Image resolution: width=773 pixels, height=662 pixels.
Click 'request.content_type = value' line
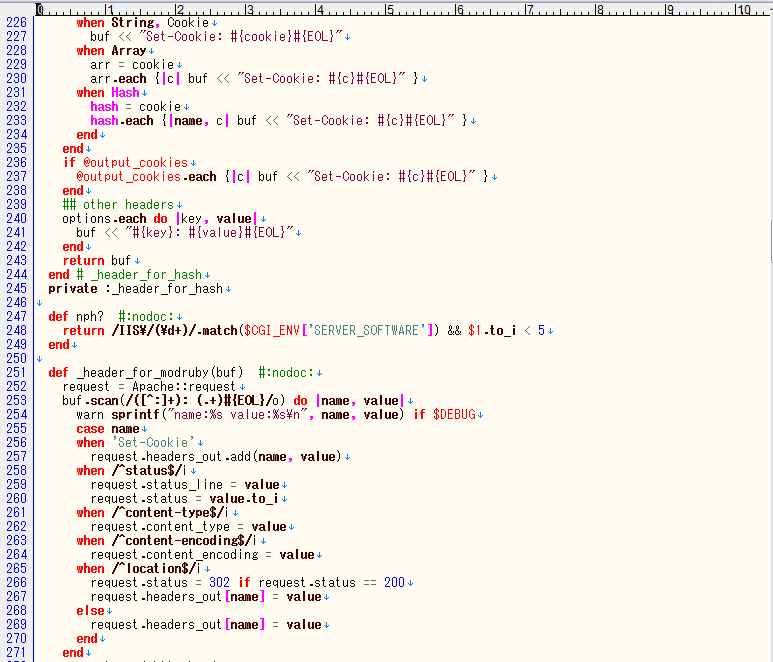[188, 526]
